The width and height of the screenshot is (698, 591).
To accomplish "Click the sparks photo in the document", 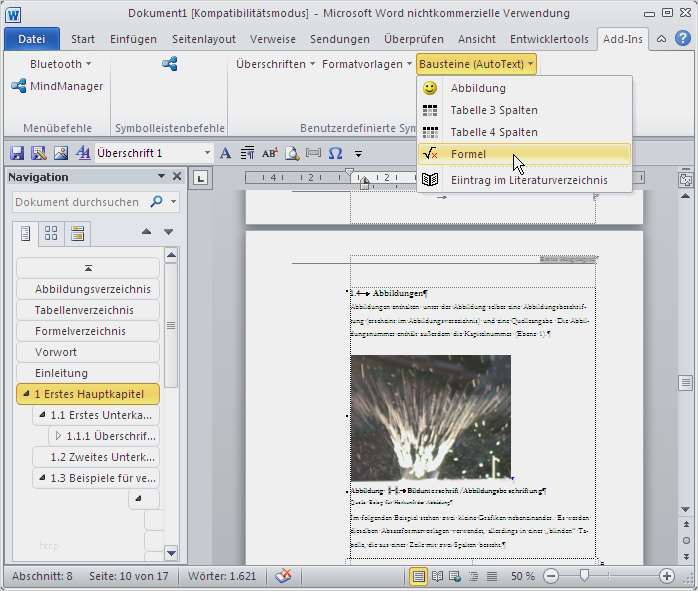I will (x=430, y=418).
